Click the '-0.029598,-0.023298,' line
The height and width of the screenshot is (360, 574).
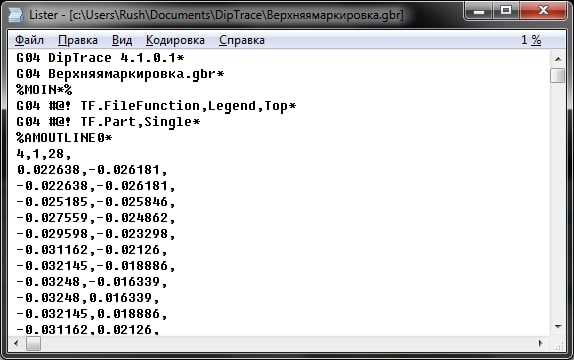tap(96, 234)
